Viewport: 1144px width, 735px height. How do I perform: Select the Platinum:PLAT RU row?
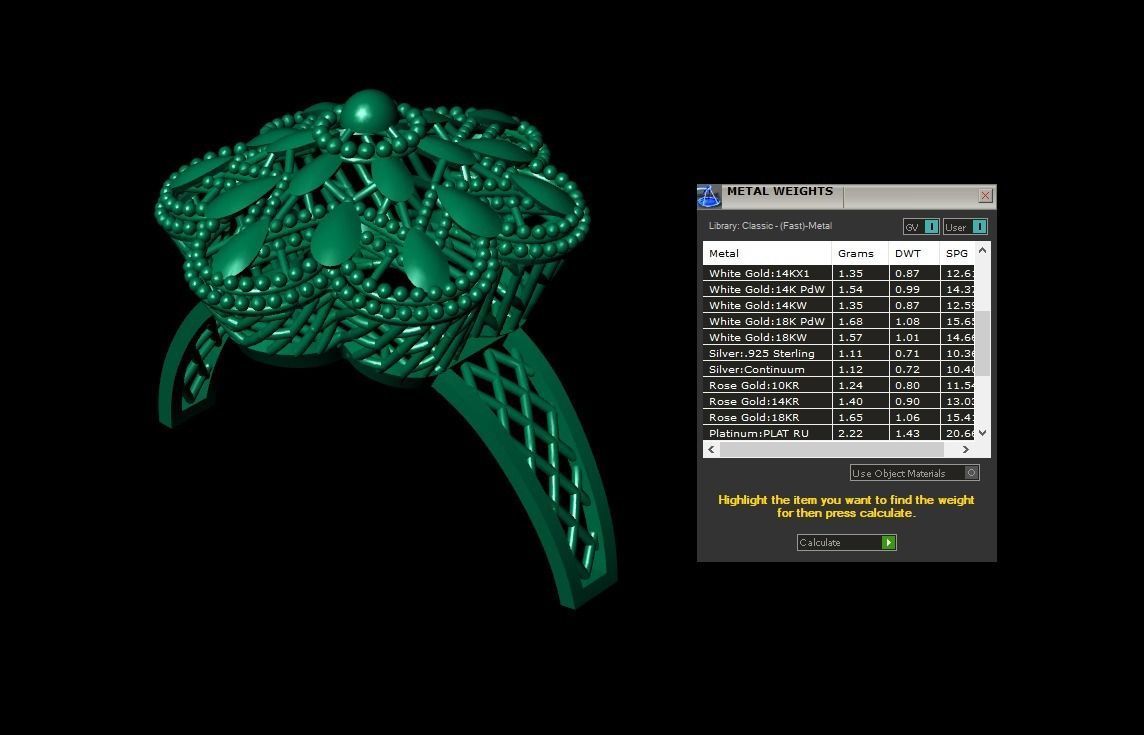[x=838, y=434]
